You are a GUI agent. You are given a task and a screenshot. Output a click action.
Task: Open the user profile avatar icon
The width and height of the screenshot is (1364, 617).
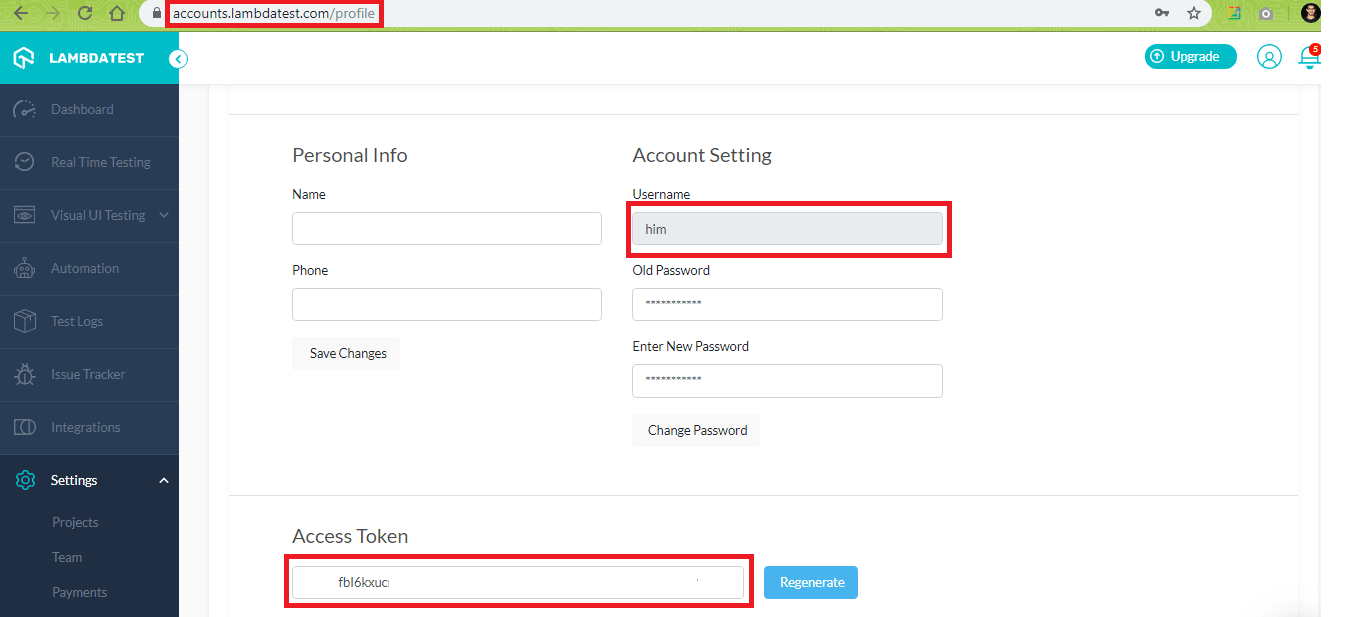1269,57
